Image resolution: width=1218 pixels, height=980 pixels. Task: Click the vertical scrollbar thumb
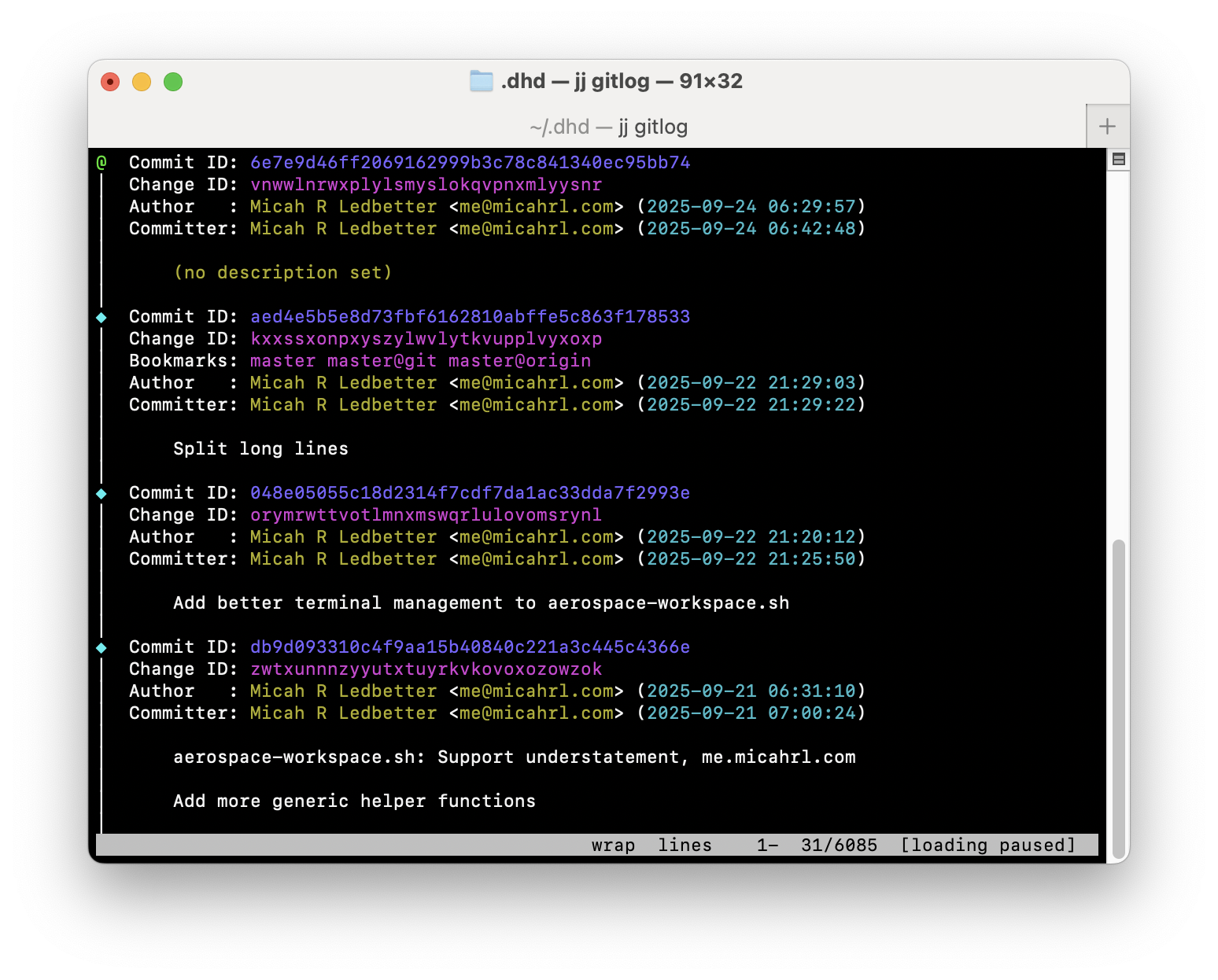point(1118,698)
